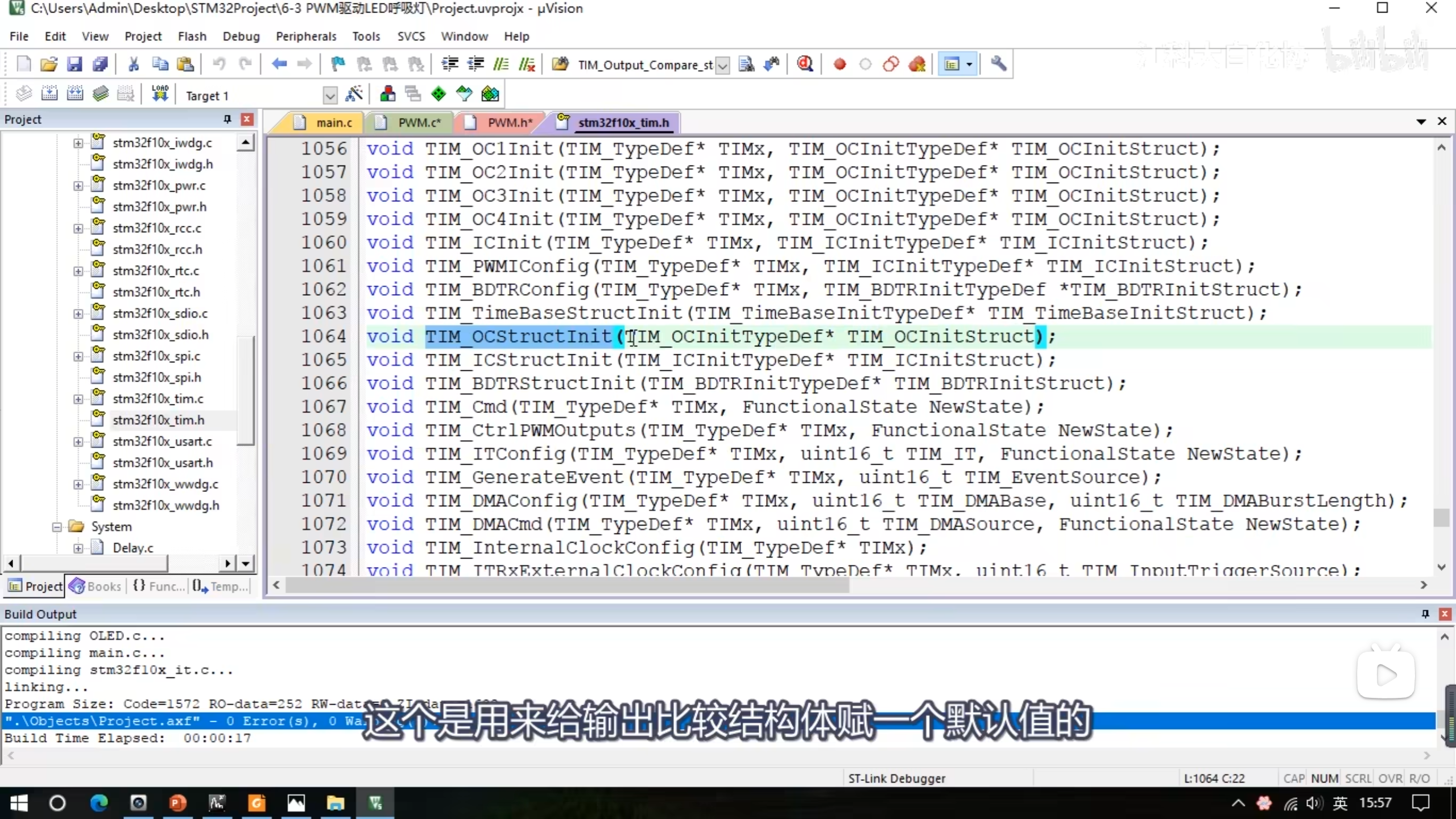Select stm32f10x_usart.h in project tree
The image size is (1456, 819).
(163, 463)
